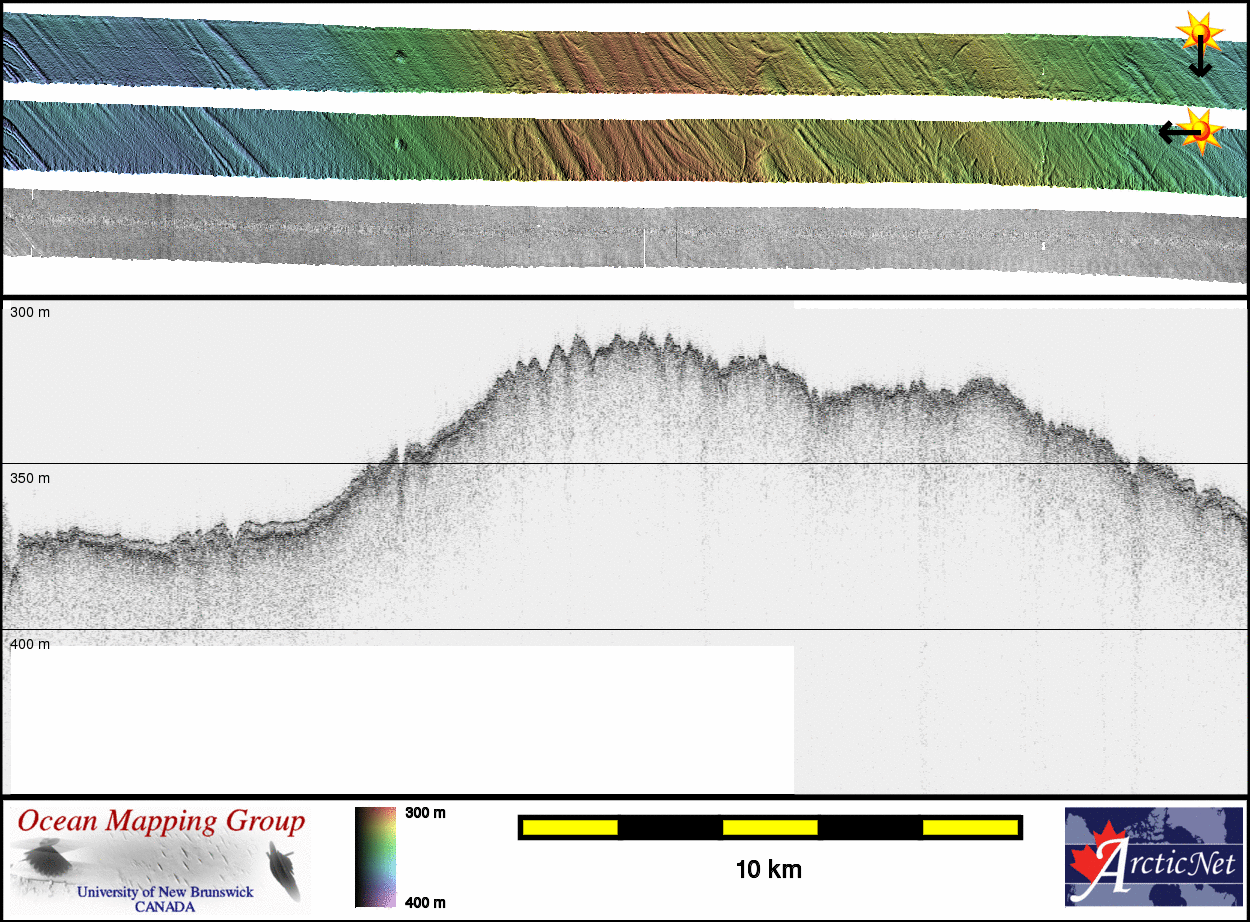Click the ArcticNet logo

pyautogui.click(x=1154, y=857)
